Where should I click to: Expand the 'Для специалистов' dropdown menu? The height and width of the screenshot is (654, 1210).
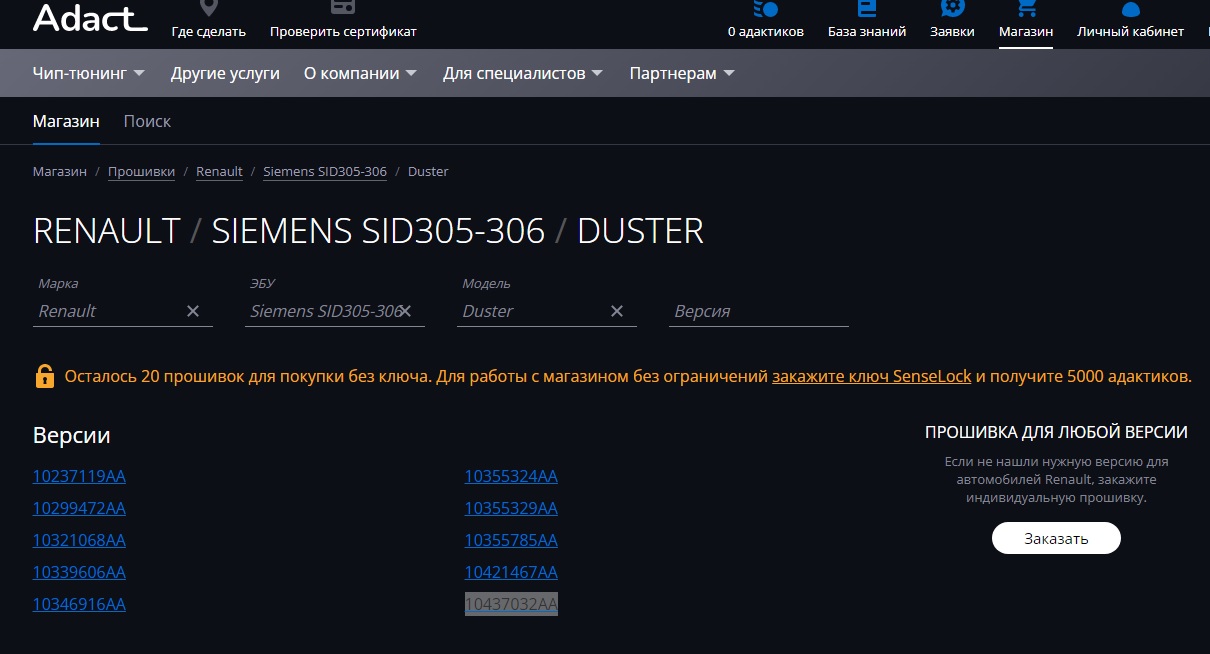click(523, 73)
